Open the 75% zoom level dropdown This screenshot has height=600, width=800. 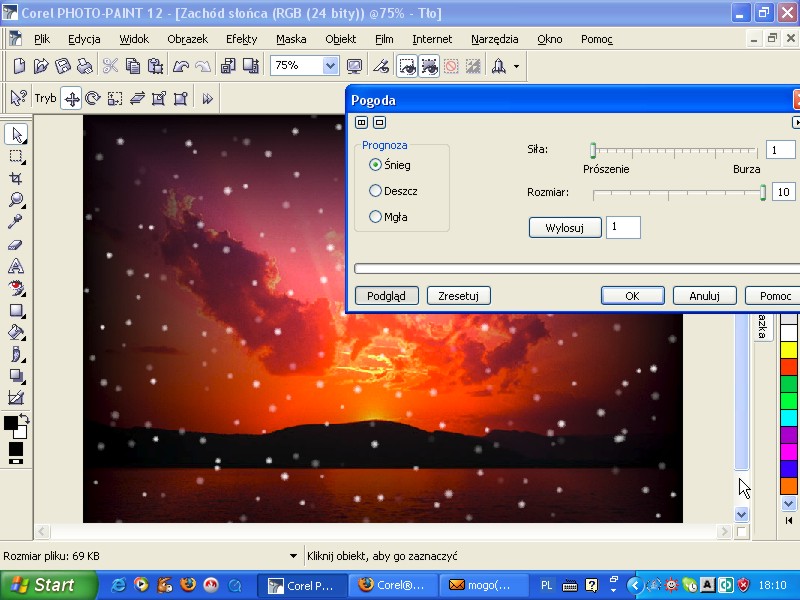[330, 66]
